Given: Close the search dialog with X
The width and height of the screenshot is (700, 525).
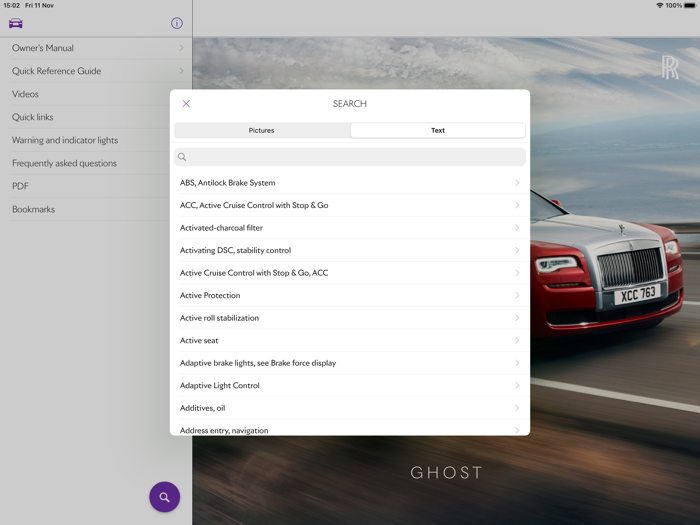Looking at the screenshot, I should [x=186, y=104].
